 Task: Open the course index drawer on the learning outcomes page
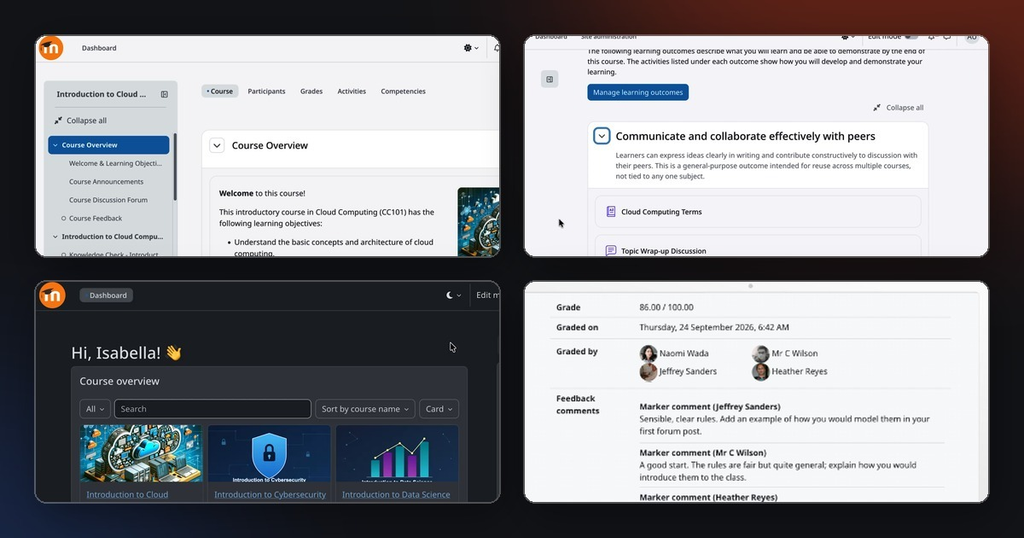click(549, 80)
